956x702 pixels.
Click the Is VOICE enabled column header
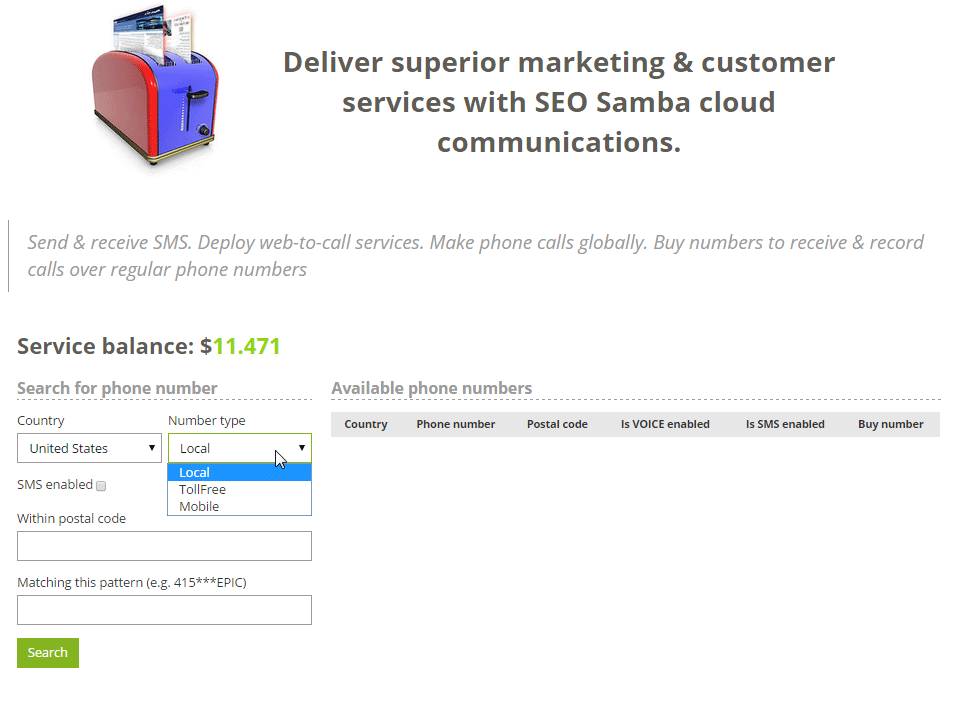point(665,424)
